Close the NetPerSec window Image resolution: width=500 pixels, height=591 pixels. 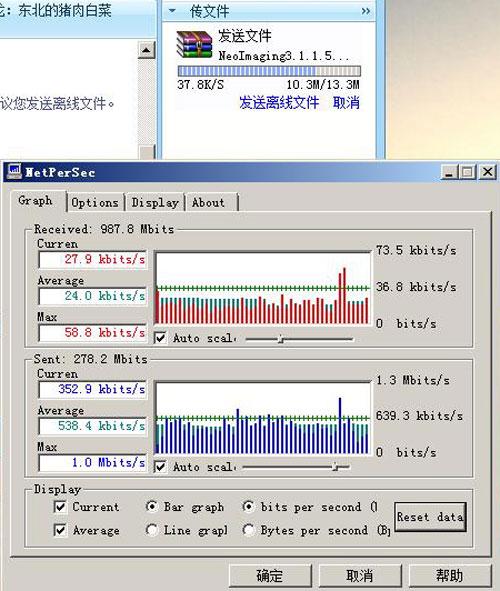(x=488, y=172)
